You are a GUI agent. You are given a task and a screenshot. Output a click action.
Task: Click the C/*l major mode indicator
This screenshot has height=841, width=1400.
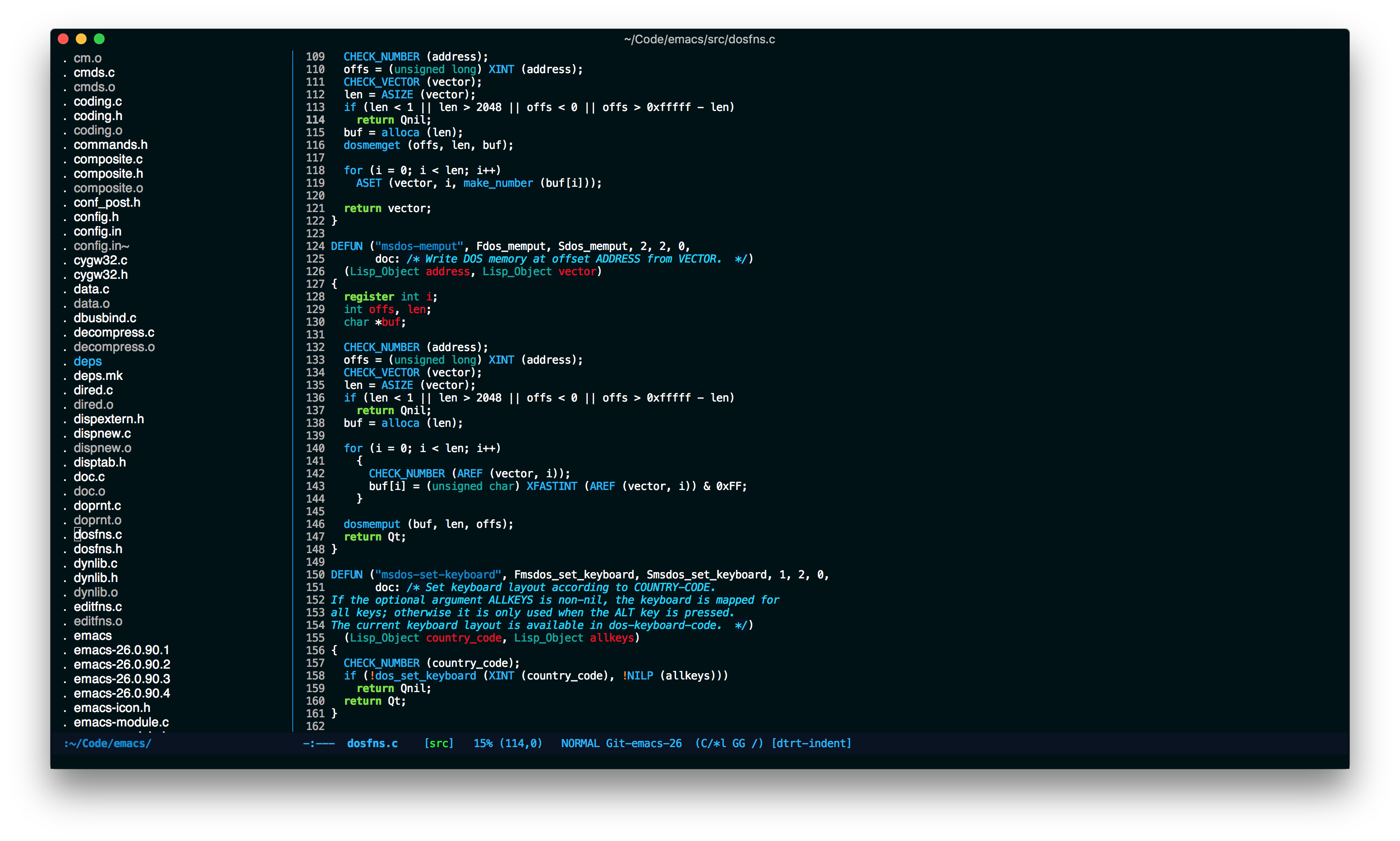point(714,743)
